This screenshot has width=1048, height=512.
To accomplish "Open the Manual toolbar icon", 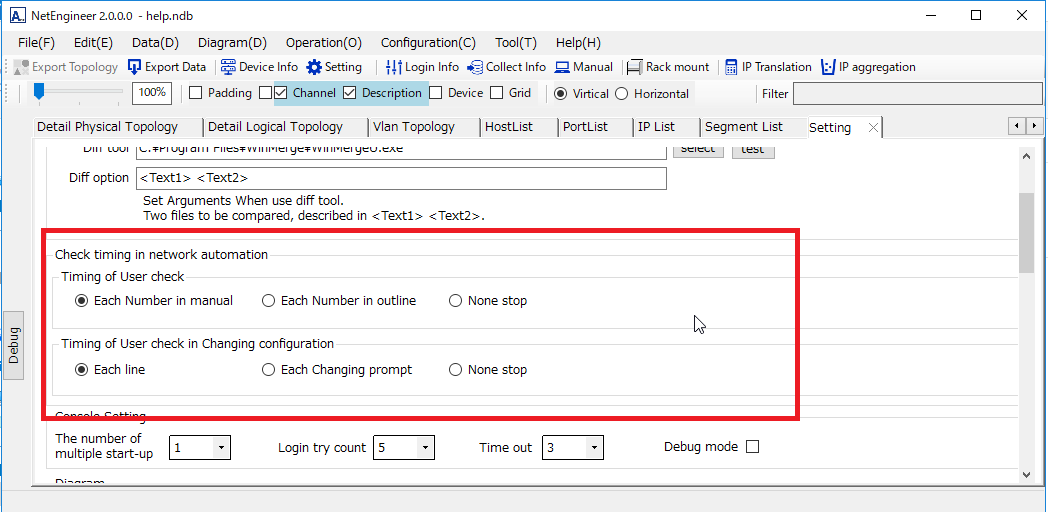I will [562, 67].
